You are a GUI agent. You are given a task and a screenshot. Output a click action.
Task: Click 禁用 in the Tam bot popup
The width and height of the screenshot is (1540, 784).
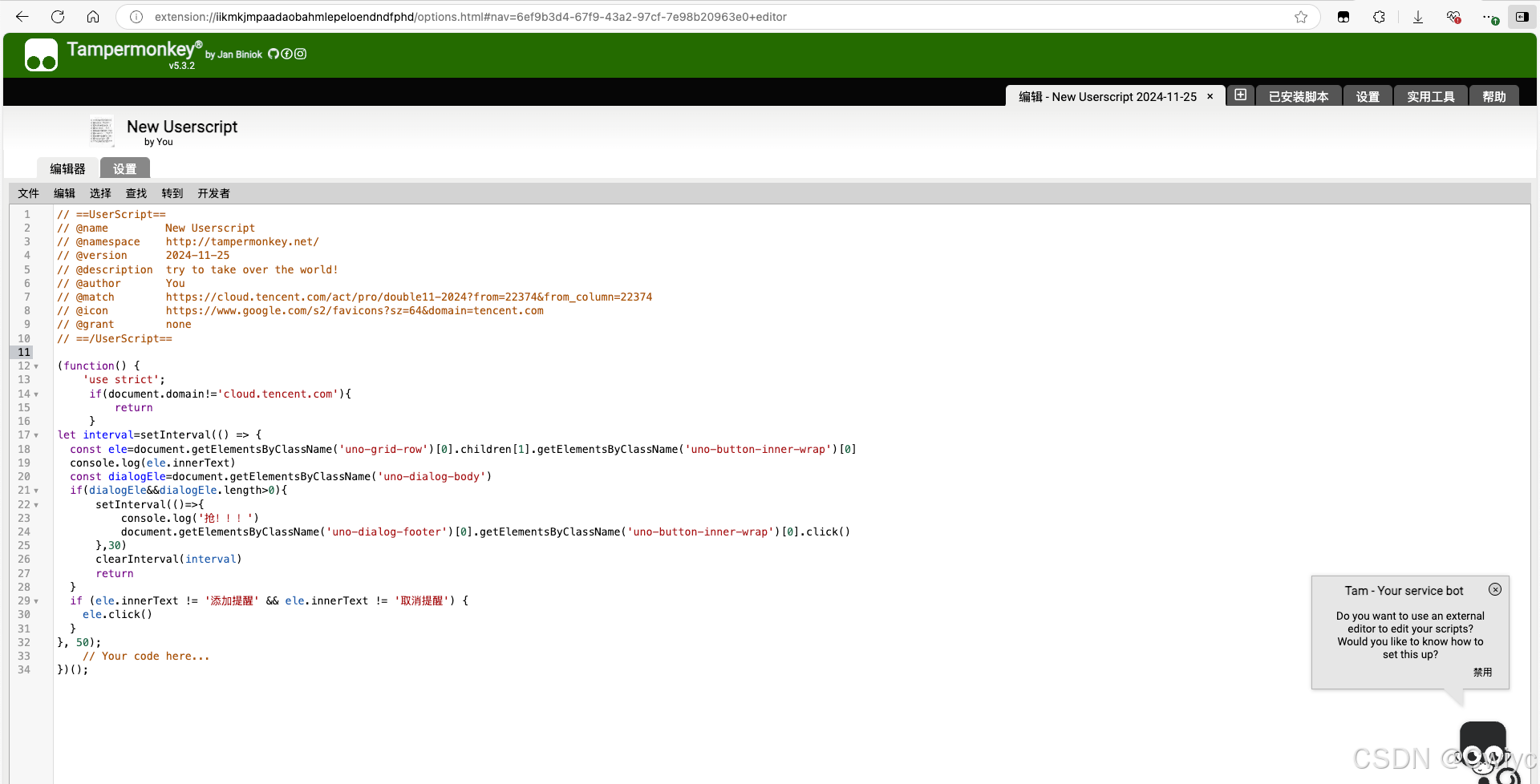click(x=1482, y=672)
